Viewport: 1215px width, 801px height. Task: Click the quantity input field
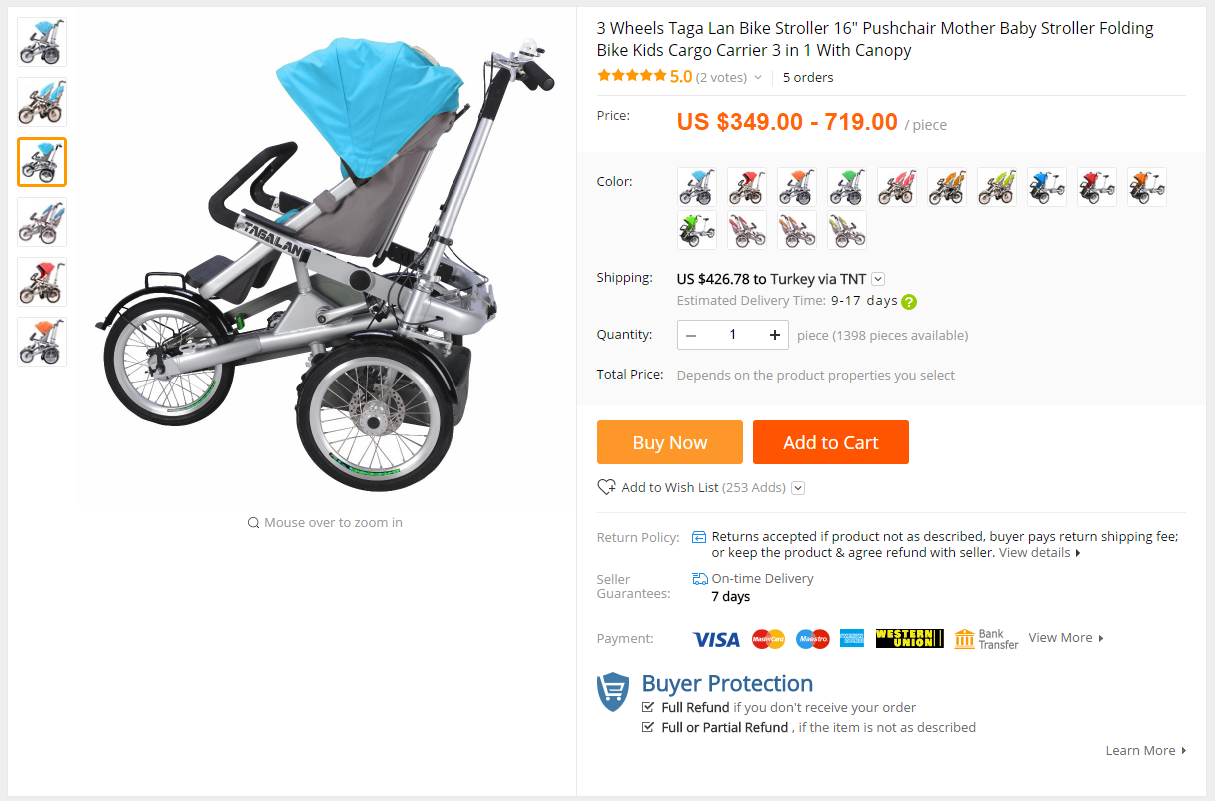(x=733, y=335)
